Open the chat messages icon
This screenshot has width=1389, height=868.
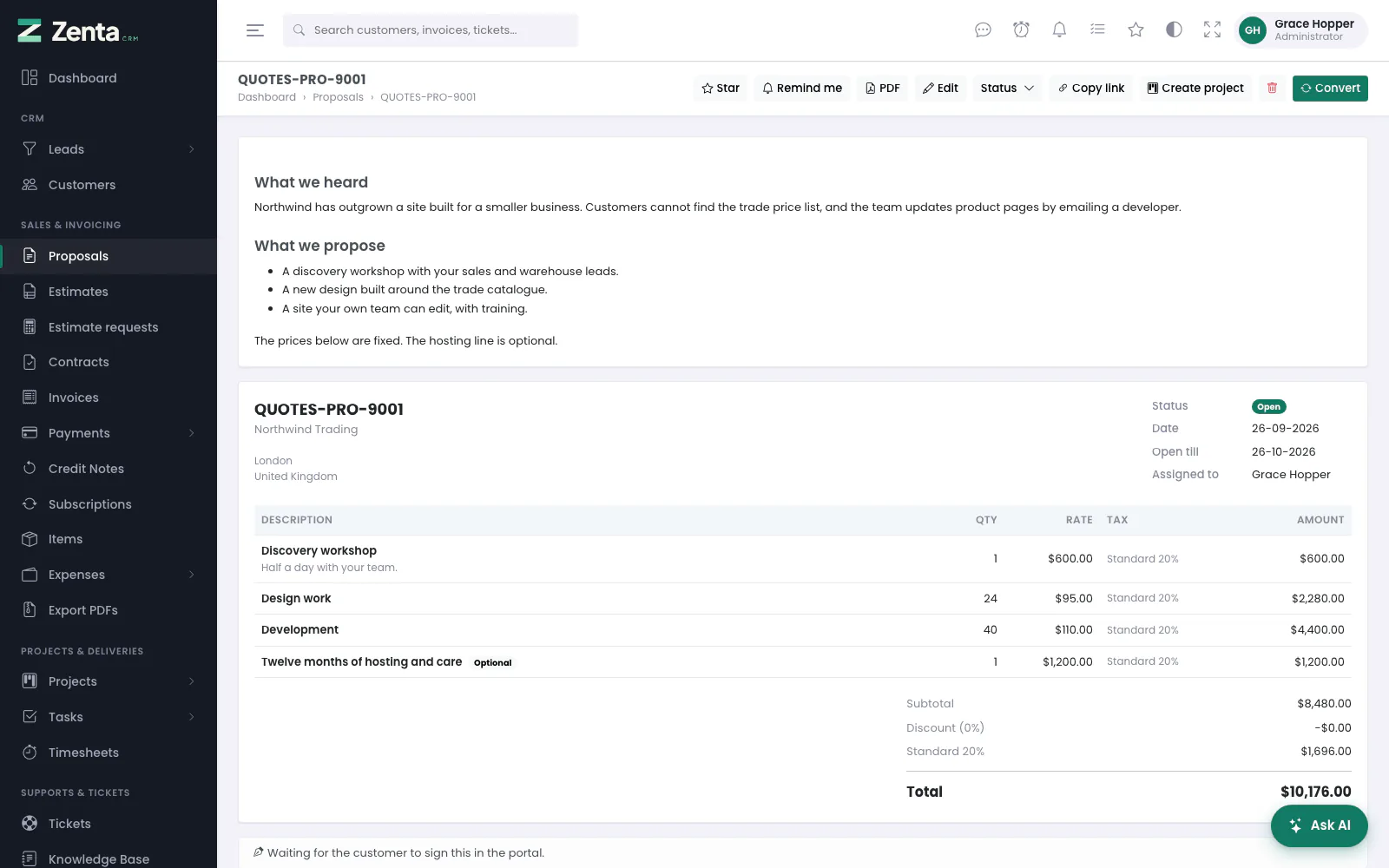tap(983, 30)
